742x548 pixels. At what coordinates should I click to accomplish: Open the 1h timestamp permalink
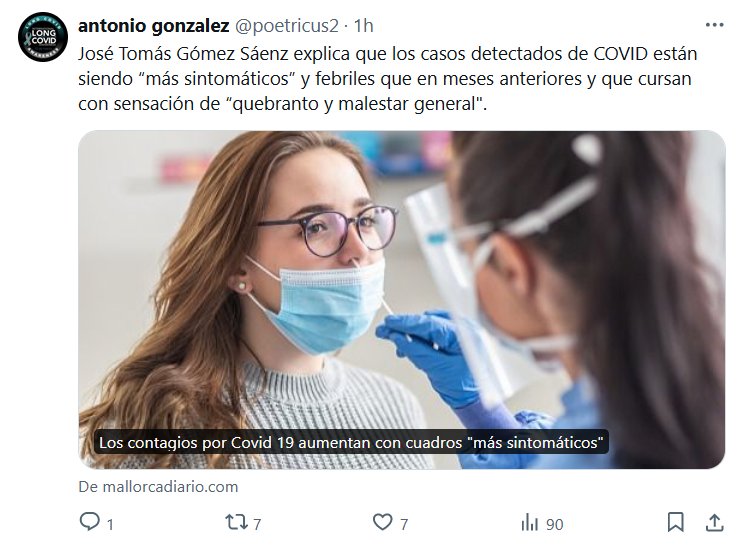pos(363,26)
